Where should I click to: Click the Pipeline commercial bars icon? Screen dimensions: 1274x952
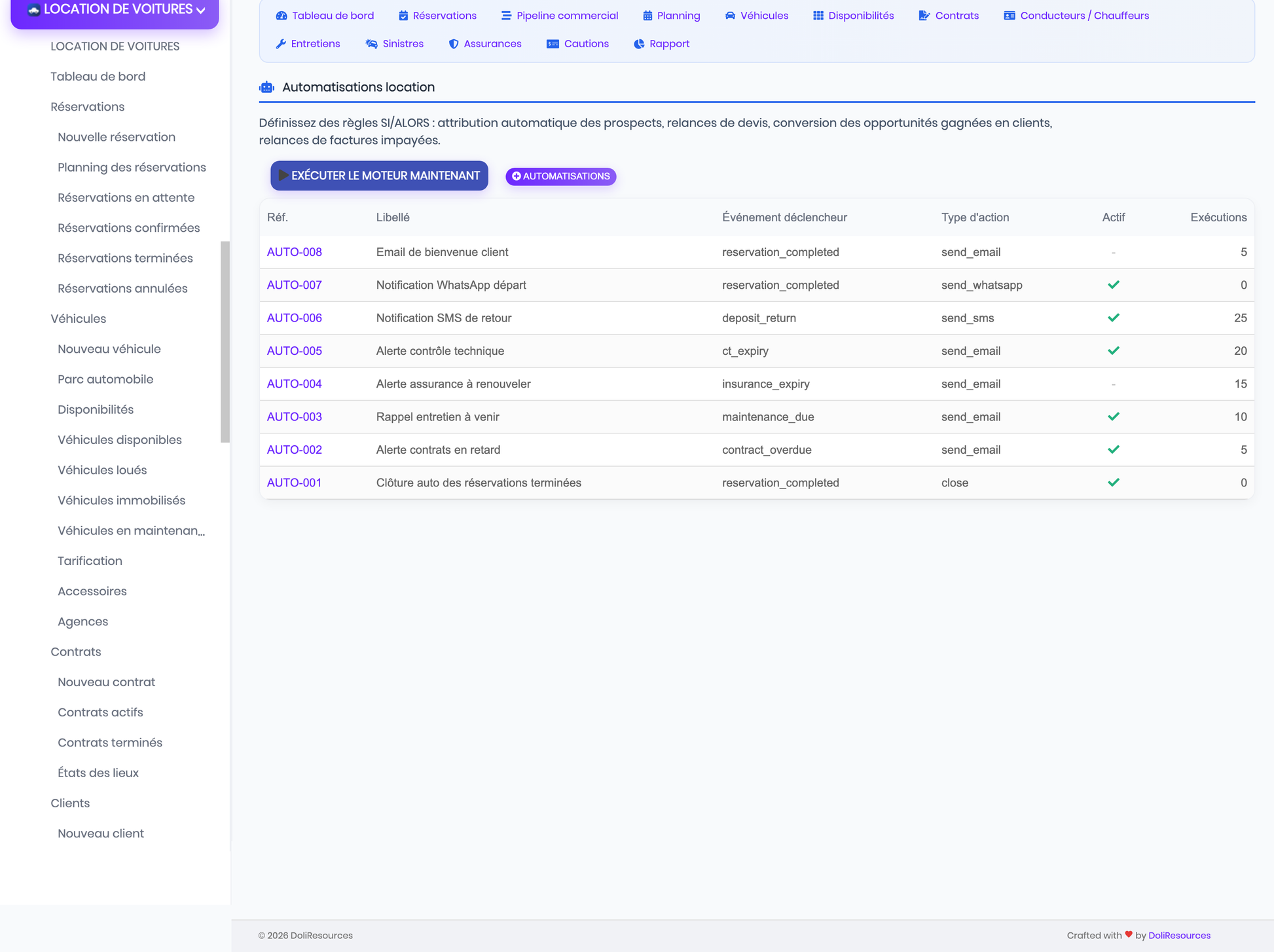(x=506, y=16)
